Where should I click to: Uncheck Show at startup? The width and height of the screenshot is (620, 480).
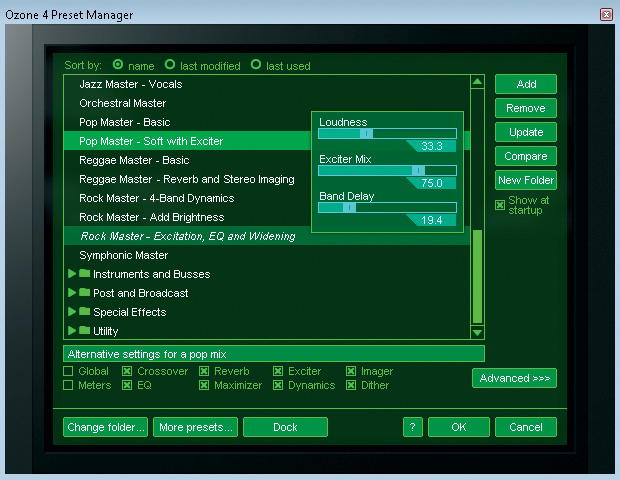coord(500,205)
